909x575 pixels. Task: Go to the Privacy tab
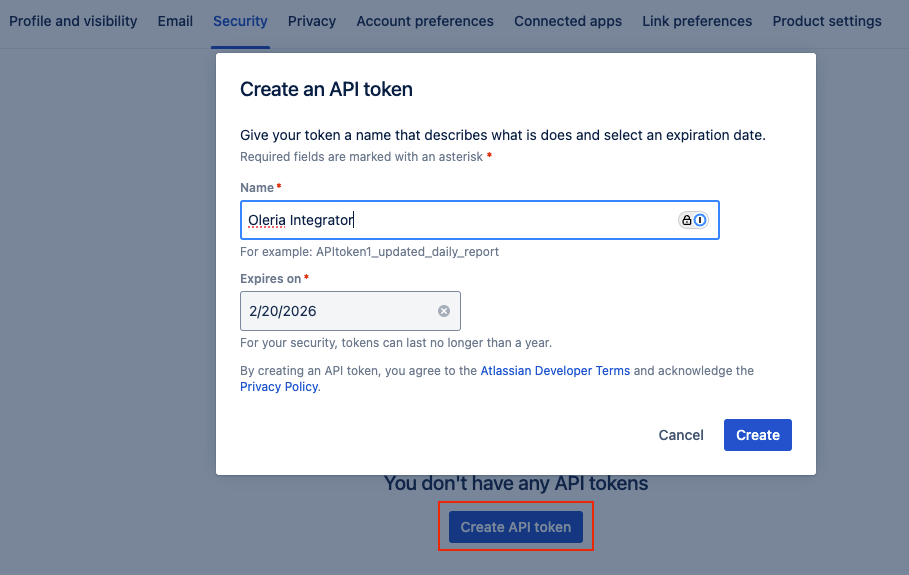(312, 21)
